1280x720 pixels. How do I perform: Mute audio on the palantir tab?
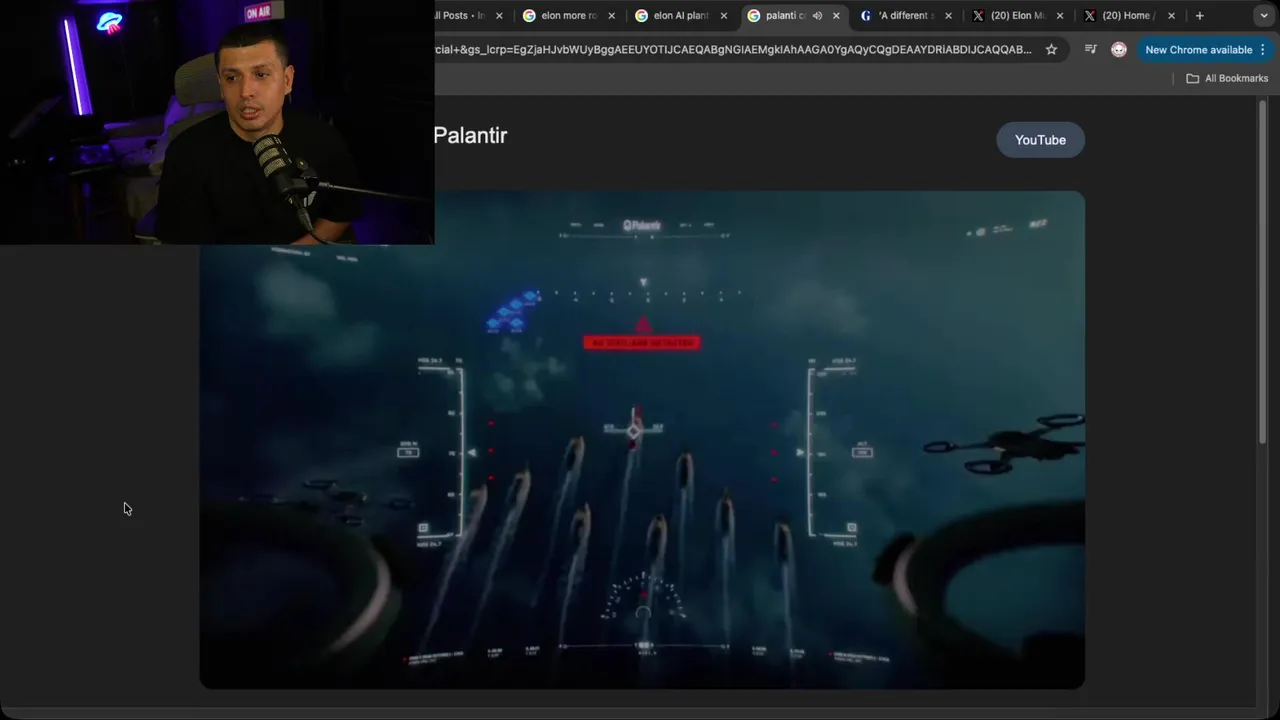click(817, 16)
